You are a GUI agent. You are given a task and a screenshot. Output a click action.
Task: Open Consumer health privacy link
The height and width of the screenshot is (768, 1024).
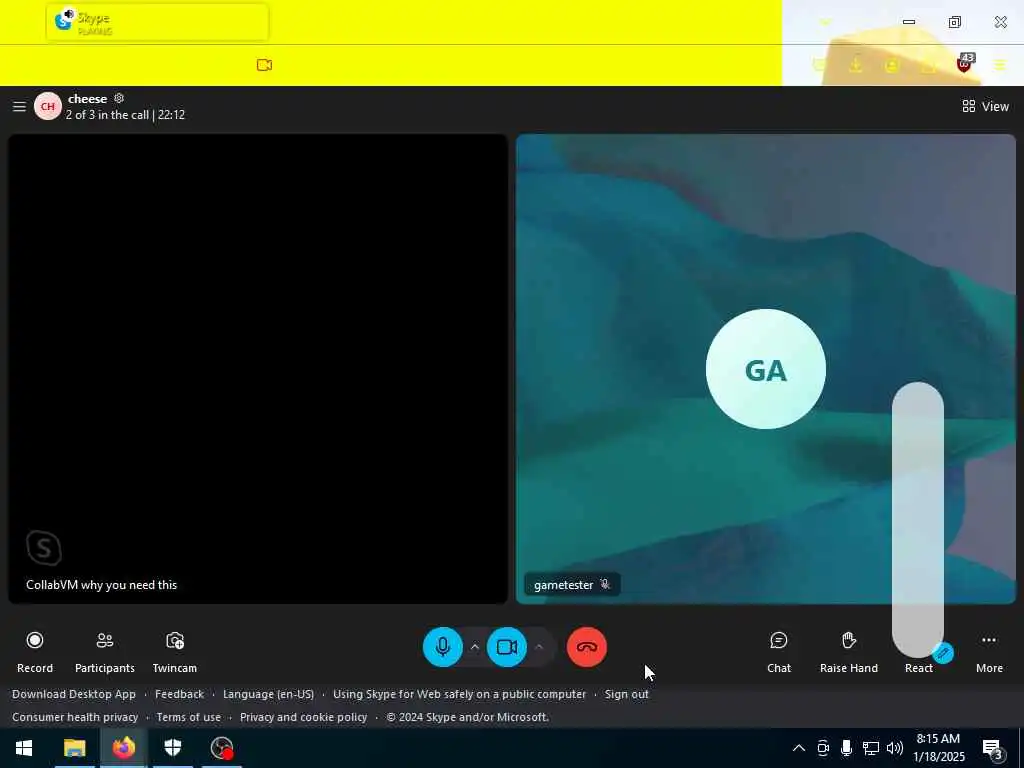tap(75, 717)
